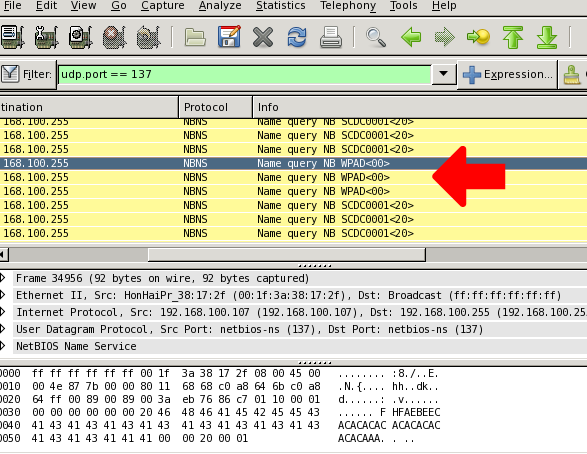Start a new live capture icon
Screen dimensions: 587x454
pyautogui.click(x=80, y=37)
